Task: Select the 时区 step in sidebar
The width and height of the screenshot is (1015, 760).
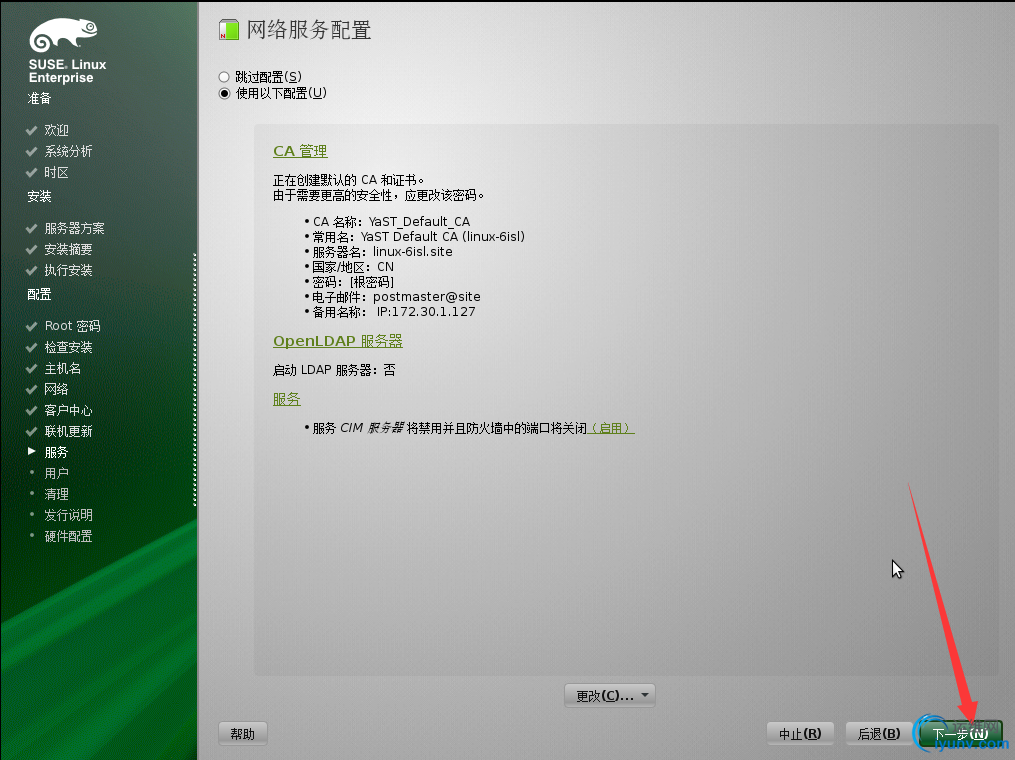Action: tap(56, 172)
